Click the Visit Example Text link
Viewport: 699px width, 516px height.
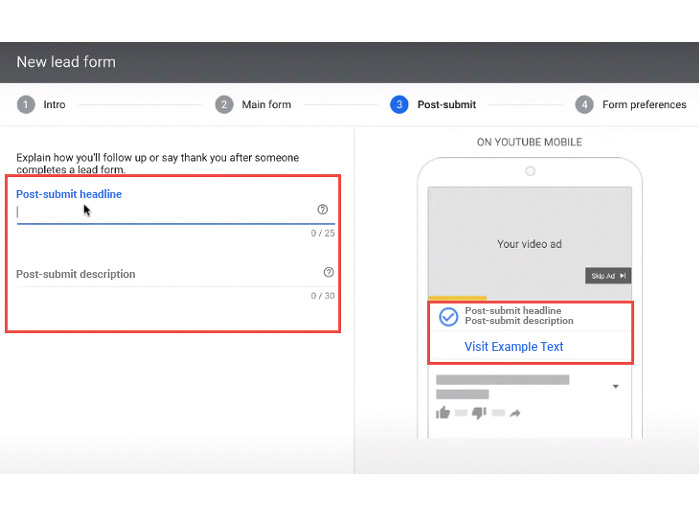(x=514, y=347)
